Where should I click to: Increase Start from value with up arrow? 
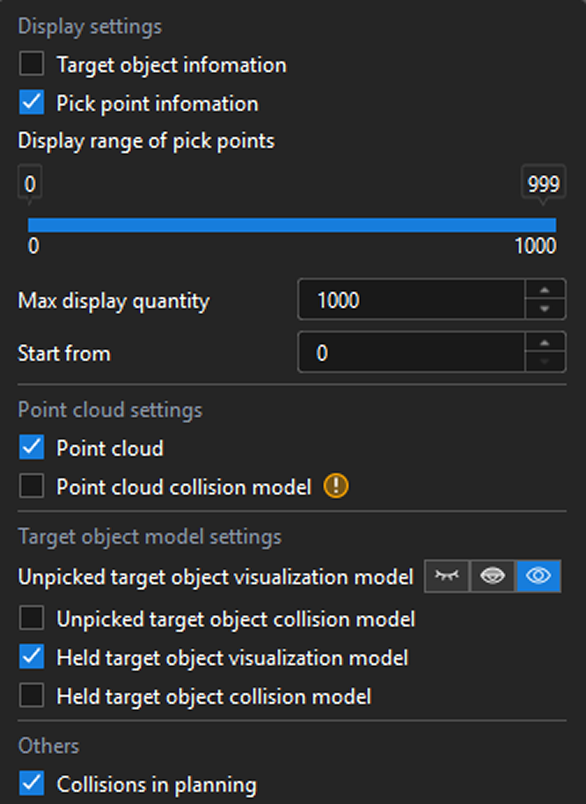coord(544,343)
